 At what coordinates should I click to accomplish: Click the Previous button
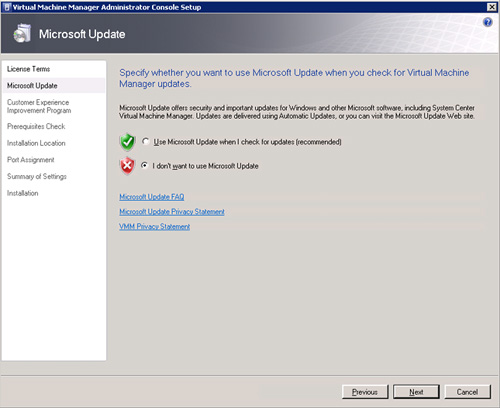(x=365, y=392)
